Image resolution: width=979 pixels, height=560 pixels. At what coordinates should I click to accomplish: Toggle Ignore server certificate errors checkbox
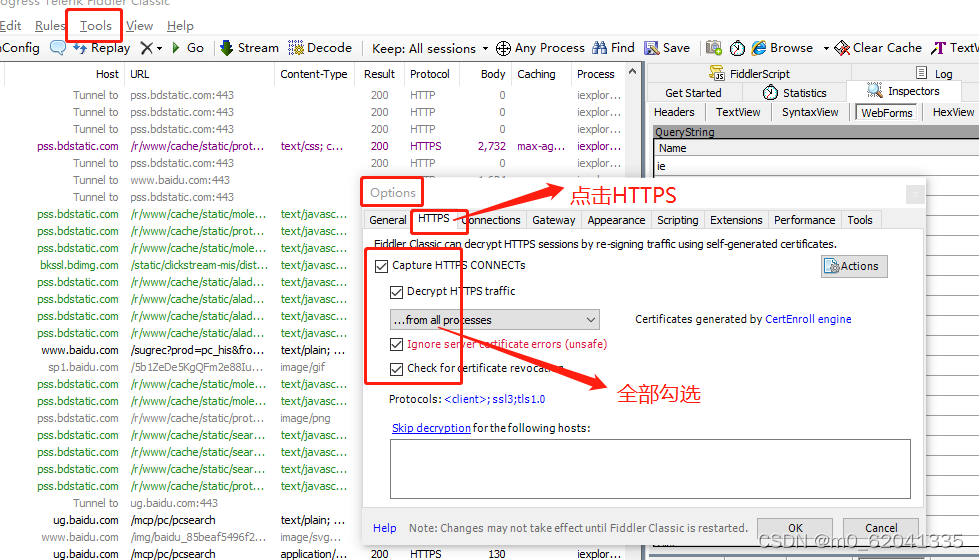click(396, 345)
